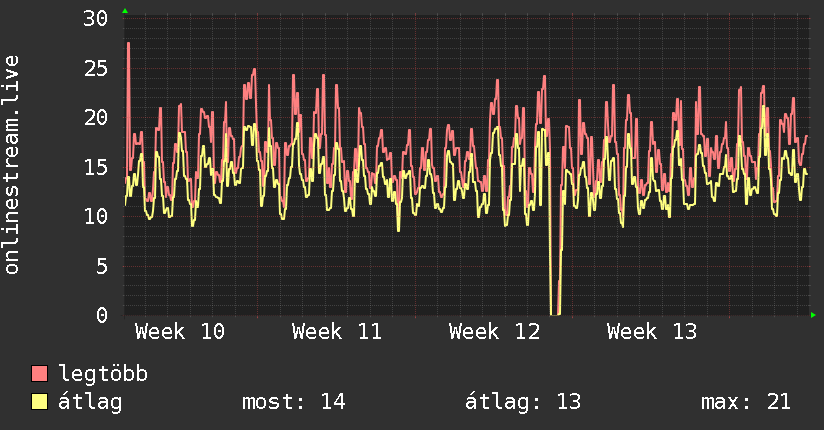The width and height of the screenshot is (824, 430).
Task: Click the 'átlag: 13' statistic
Action: 523,402
